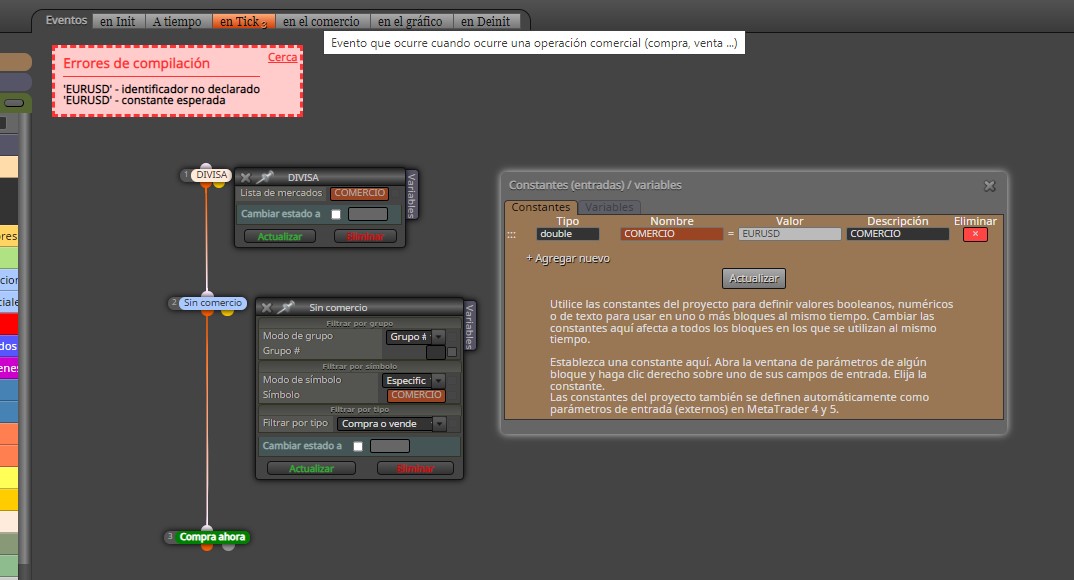1074x580 pixels.
Task: Click the 'EURUSD' - constante esperada error
Action: [144, 101]
